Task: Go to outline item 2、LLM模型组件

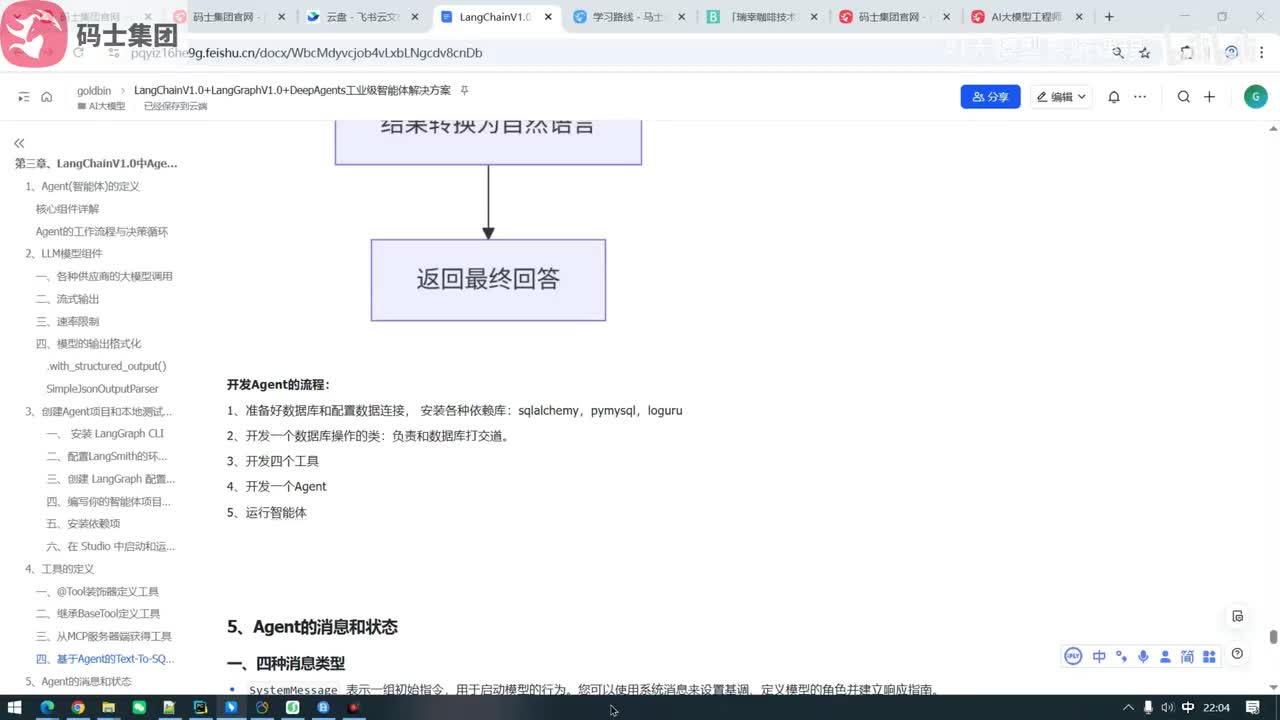Action: pyautogui.click(x=64, y=254)
